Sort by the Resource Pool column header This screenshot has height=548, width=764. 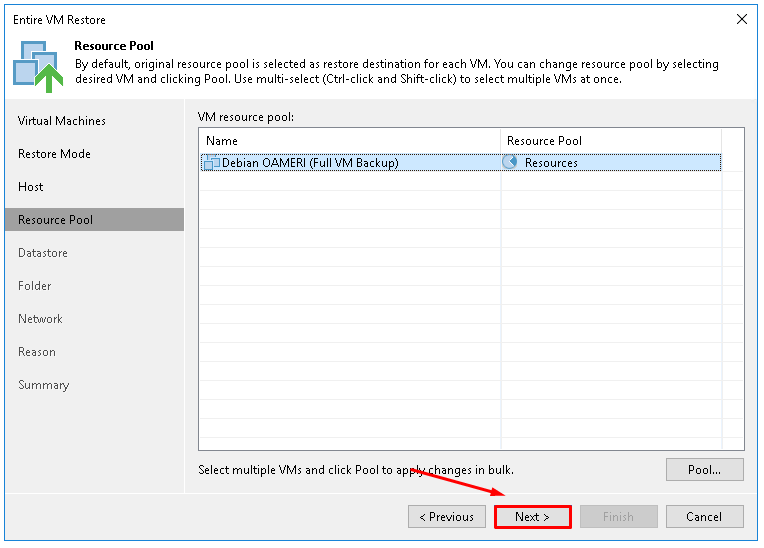[x=611, y=141]
